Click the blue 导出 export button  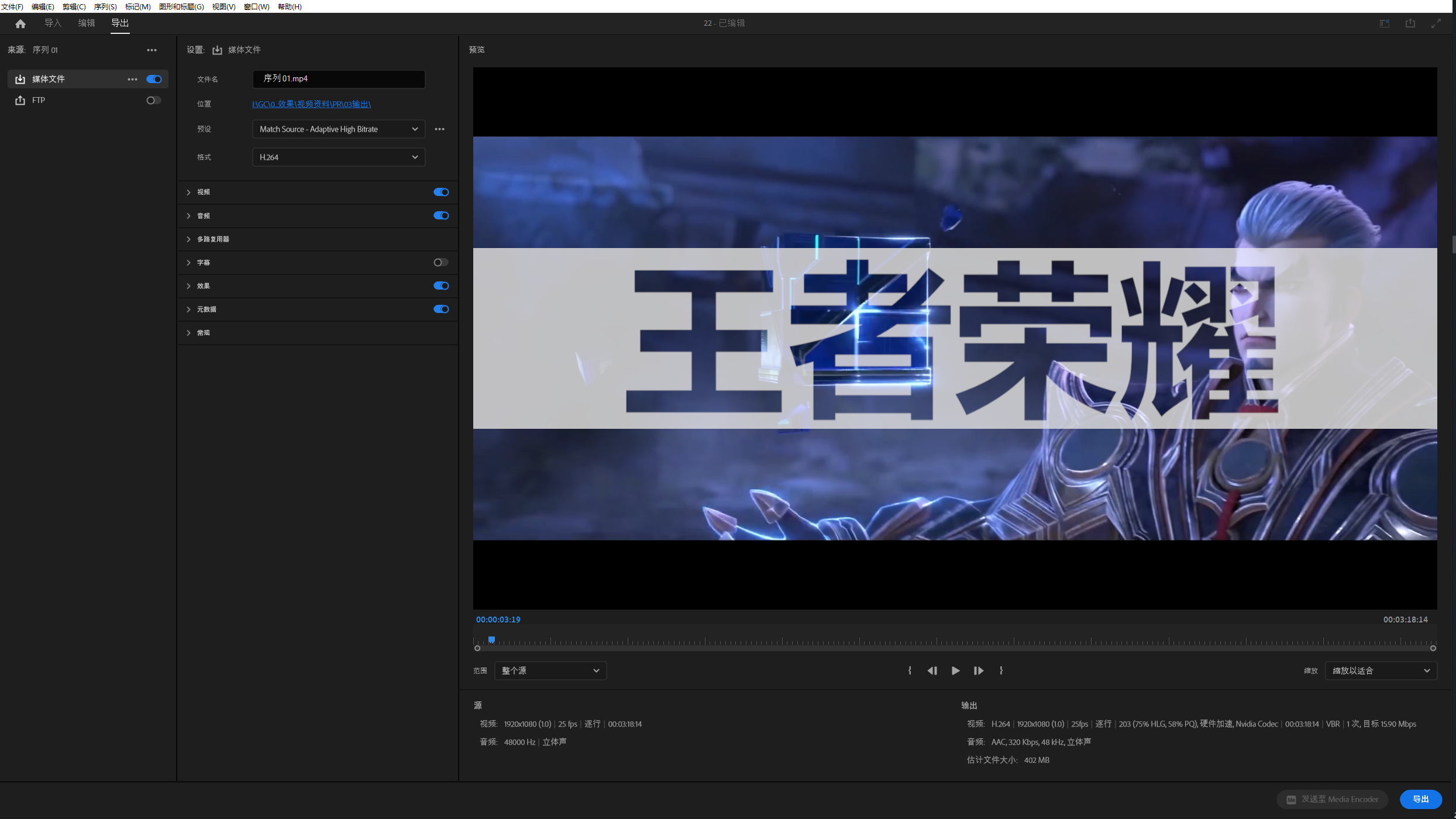(1420, 799)
